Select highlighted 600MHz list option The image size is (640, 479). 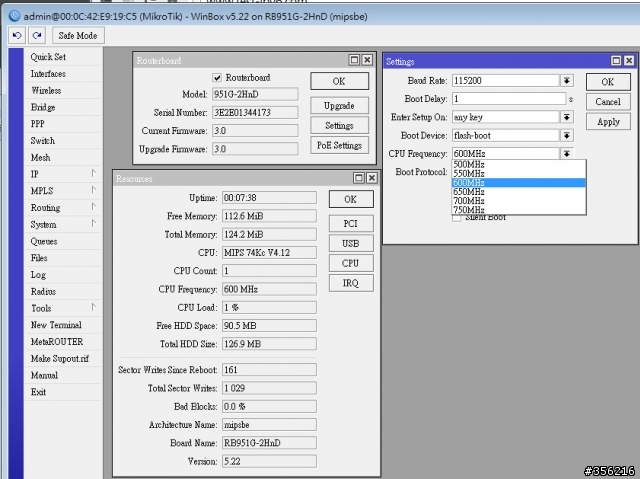point(518,182)
